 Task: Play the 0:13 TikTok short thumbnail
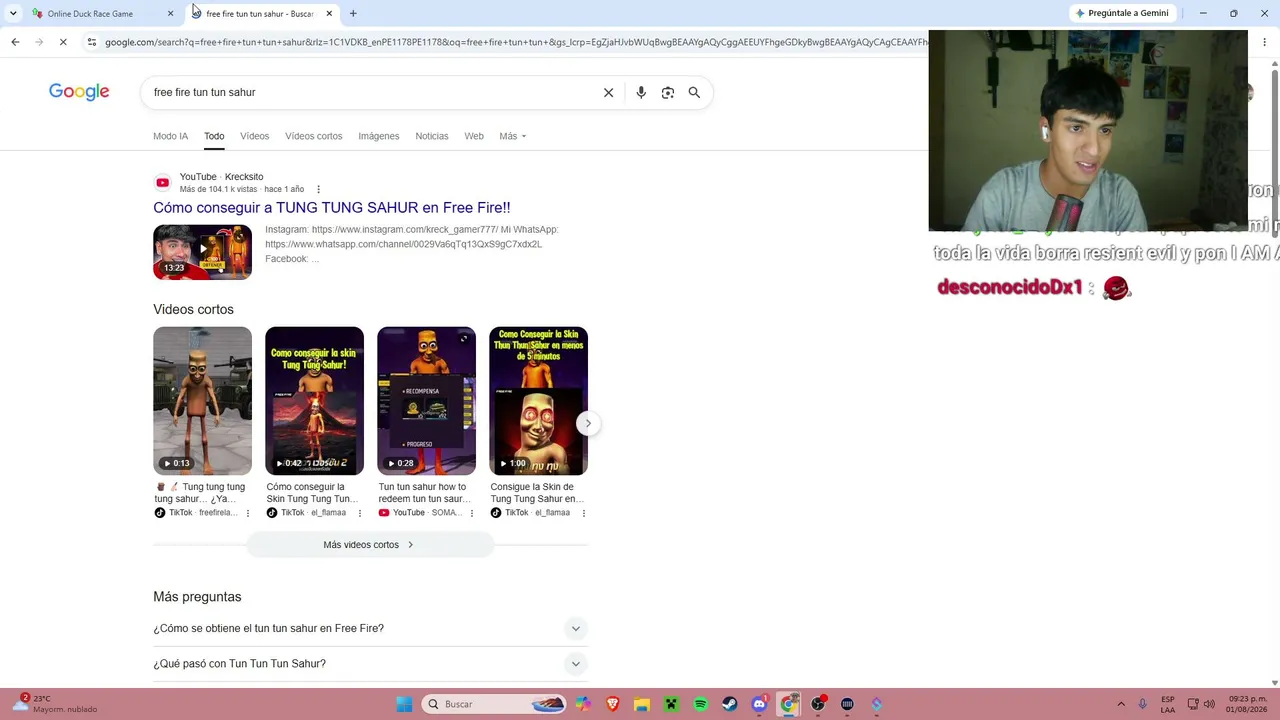click(202, 401)
